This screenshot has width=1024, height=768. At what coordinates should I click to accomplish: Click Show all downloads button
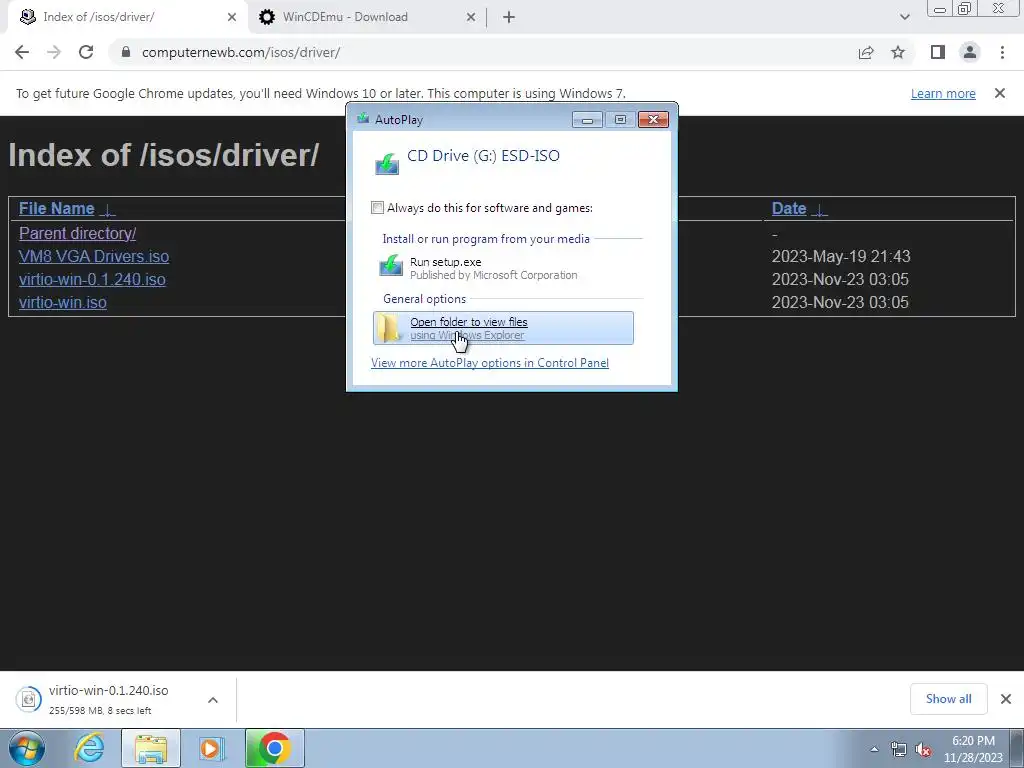point(948,699)
